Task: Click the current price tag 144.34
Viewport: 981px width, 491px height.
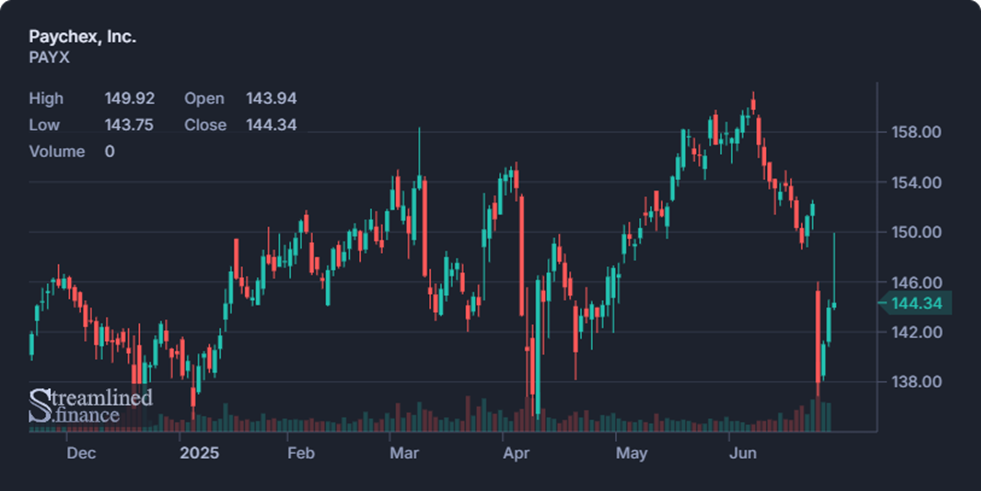Action: coord(915,303)
